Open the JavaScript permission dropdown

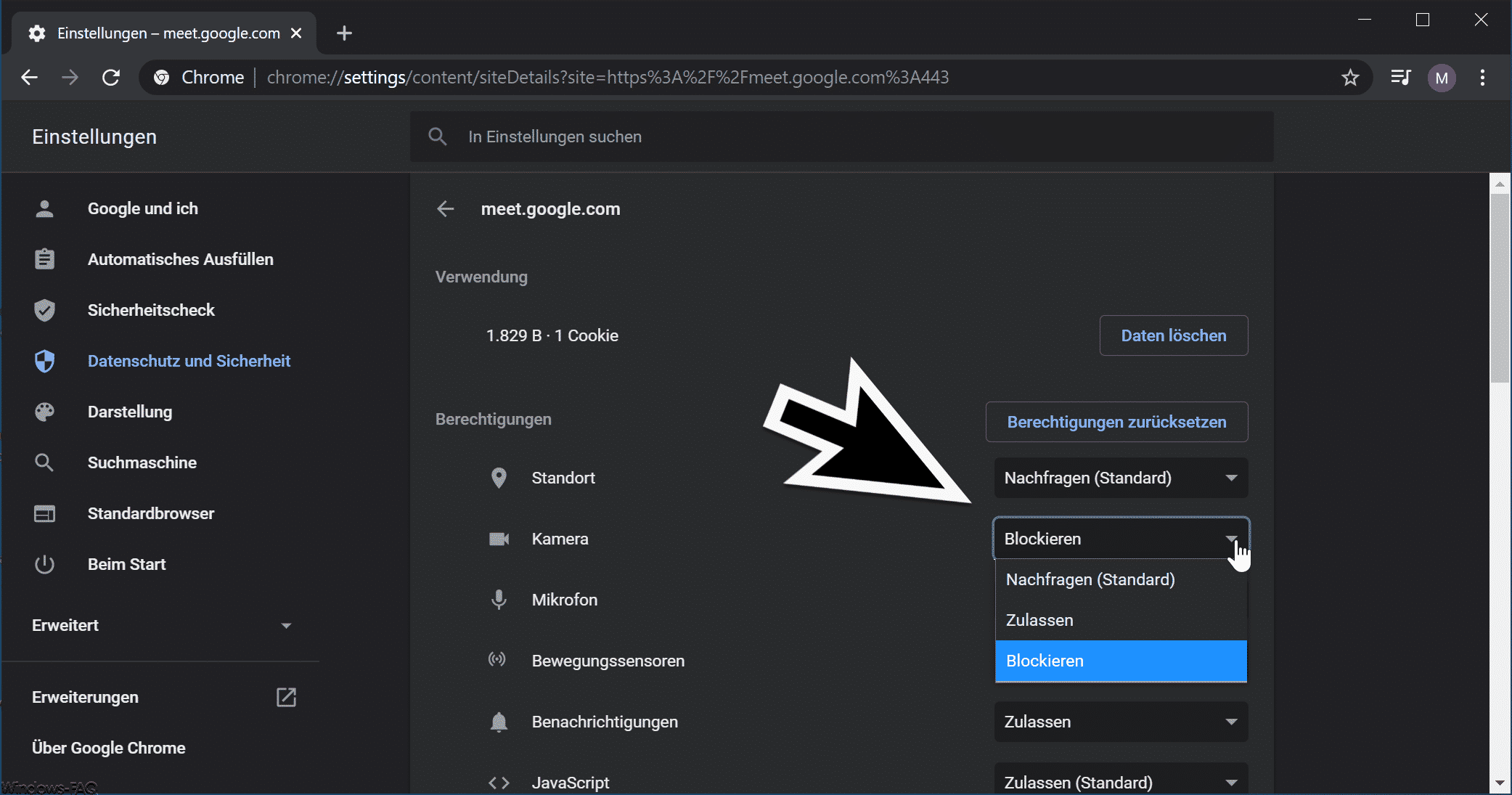(1121, 780)
